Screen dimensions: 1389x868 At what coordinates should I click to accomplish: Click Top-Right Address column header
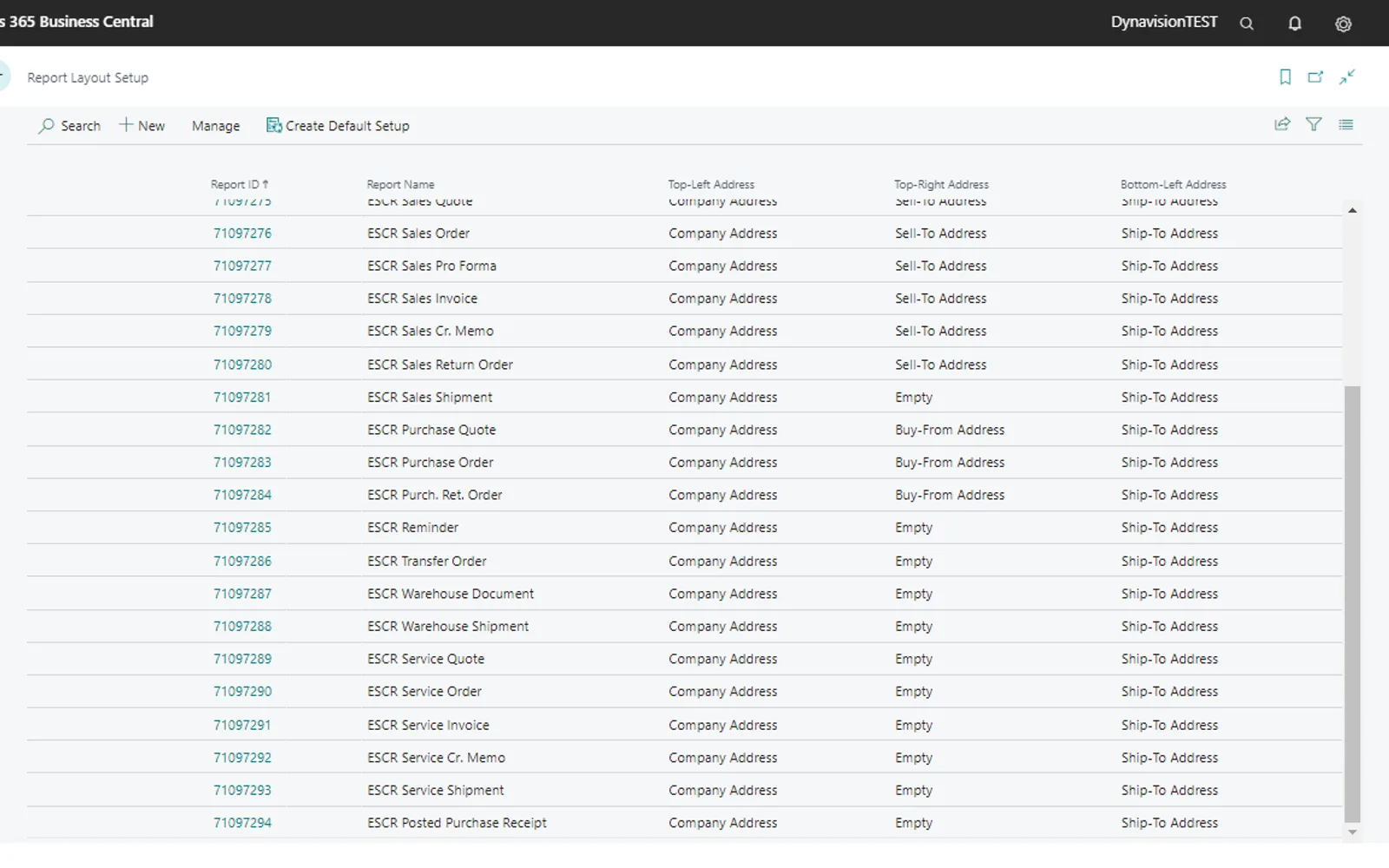click(x=941, y=184)
